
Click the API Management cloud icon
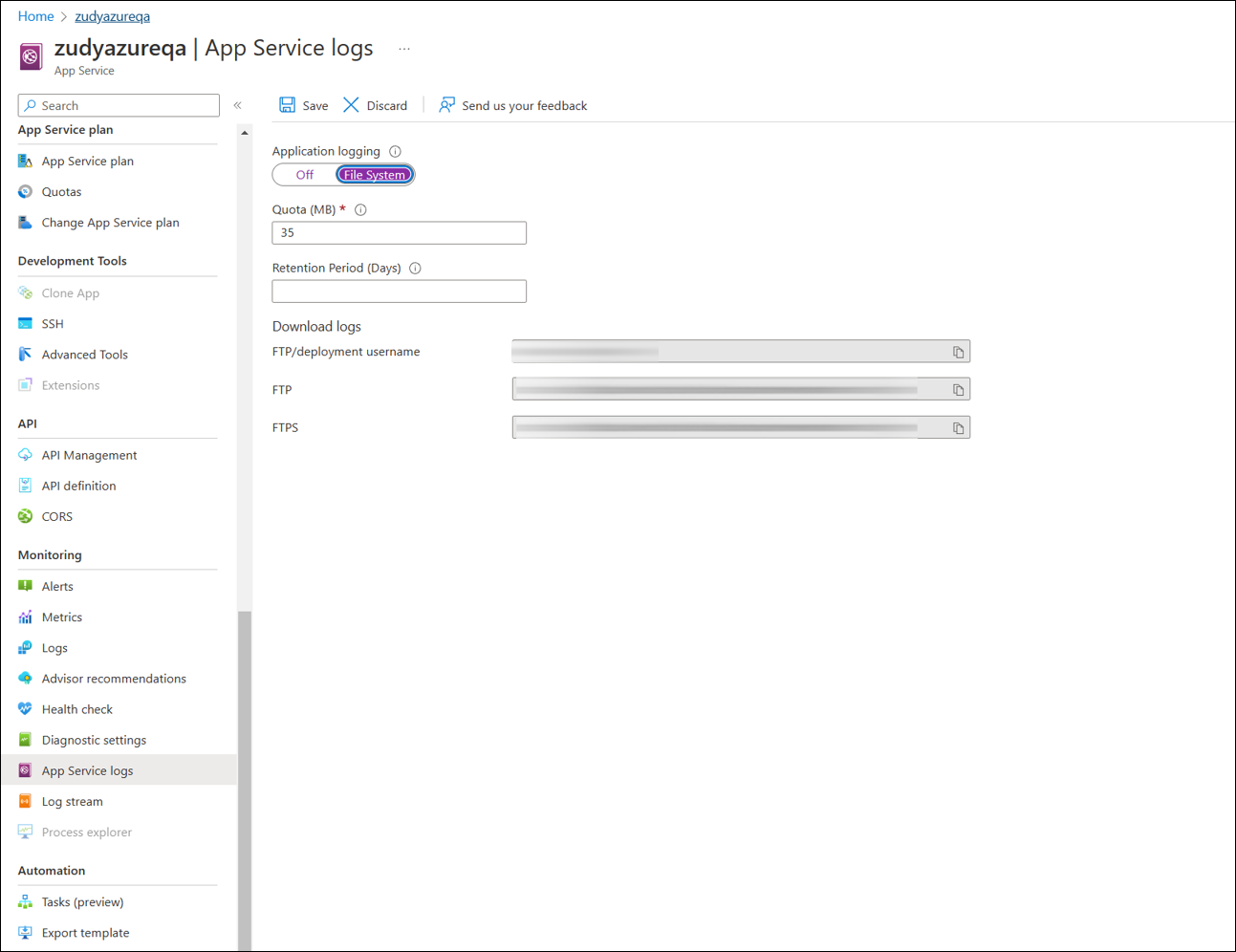(x=26, y=455)
